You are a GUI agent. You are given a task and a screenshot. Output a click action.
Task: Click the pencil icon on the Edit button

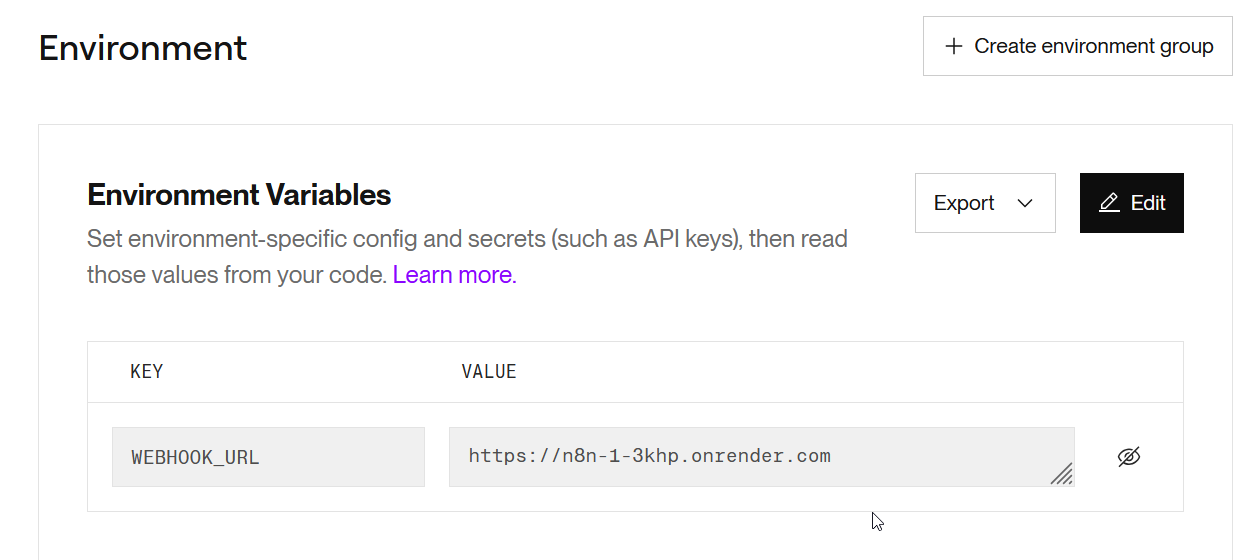(x=1109, y=203)
